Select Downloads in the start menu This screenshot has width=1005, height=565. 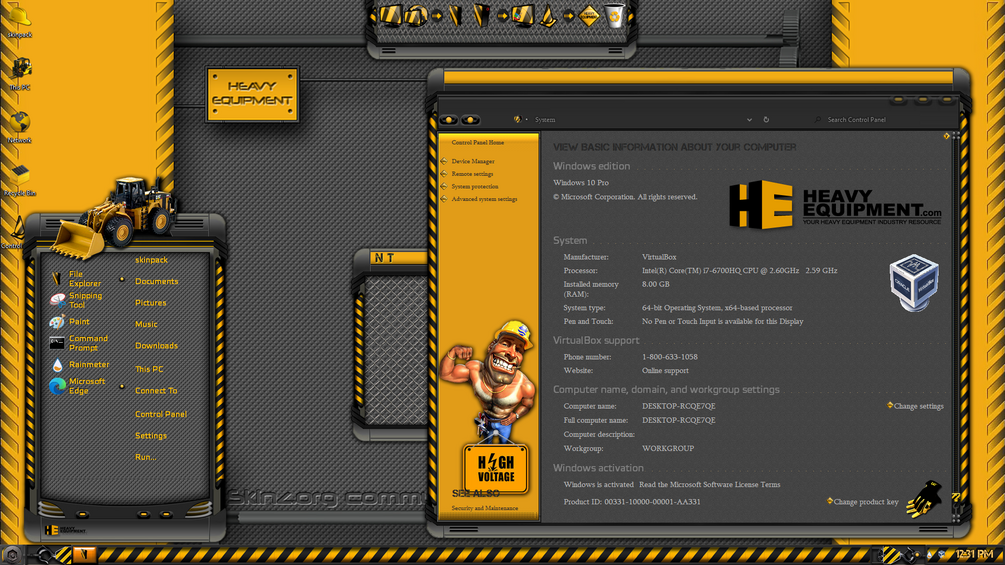coord(156,346)
